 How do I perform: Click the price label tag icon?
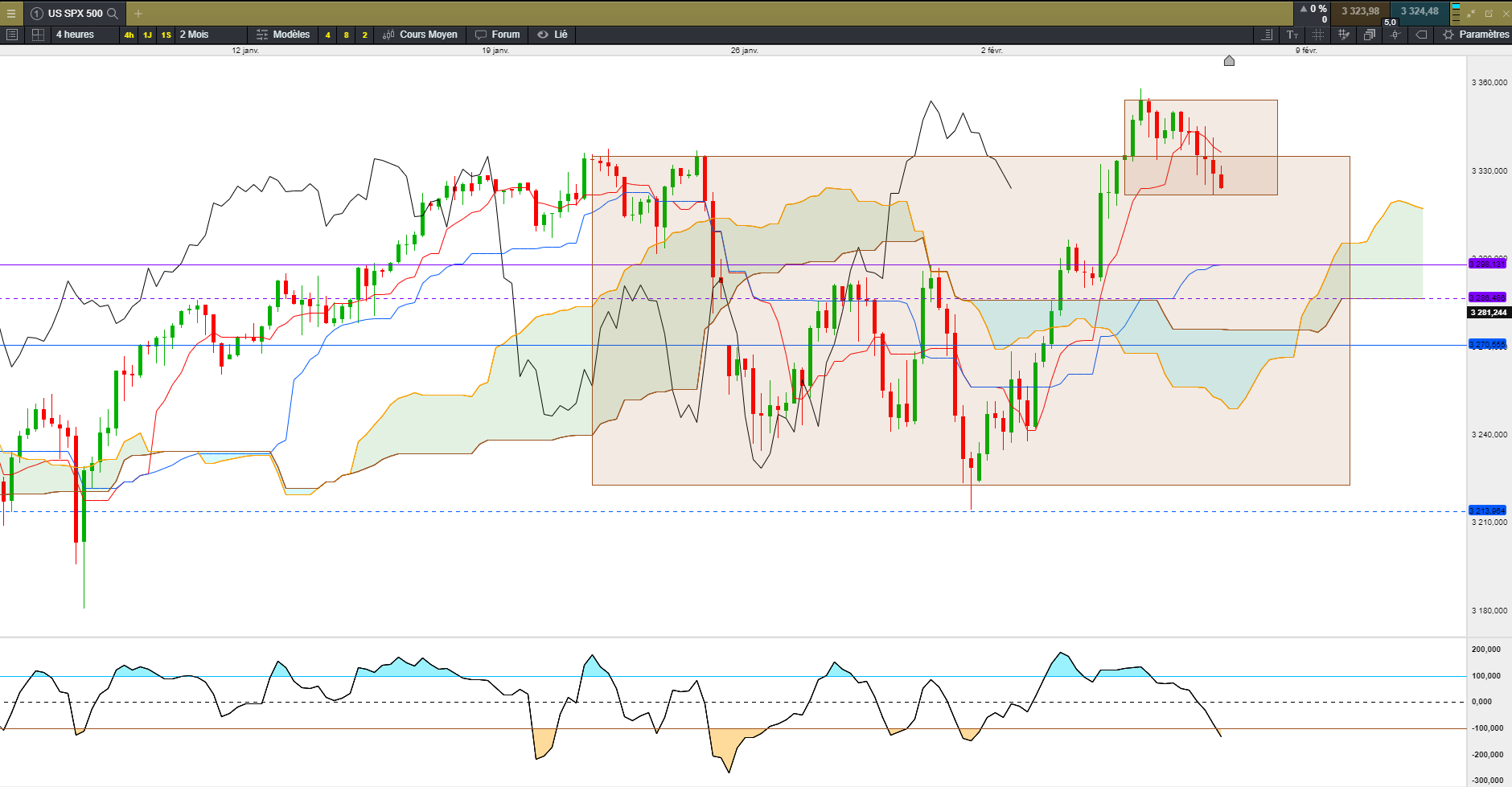1421,35
